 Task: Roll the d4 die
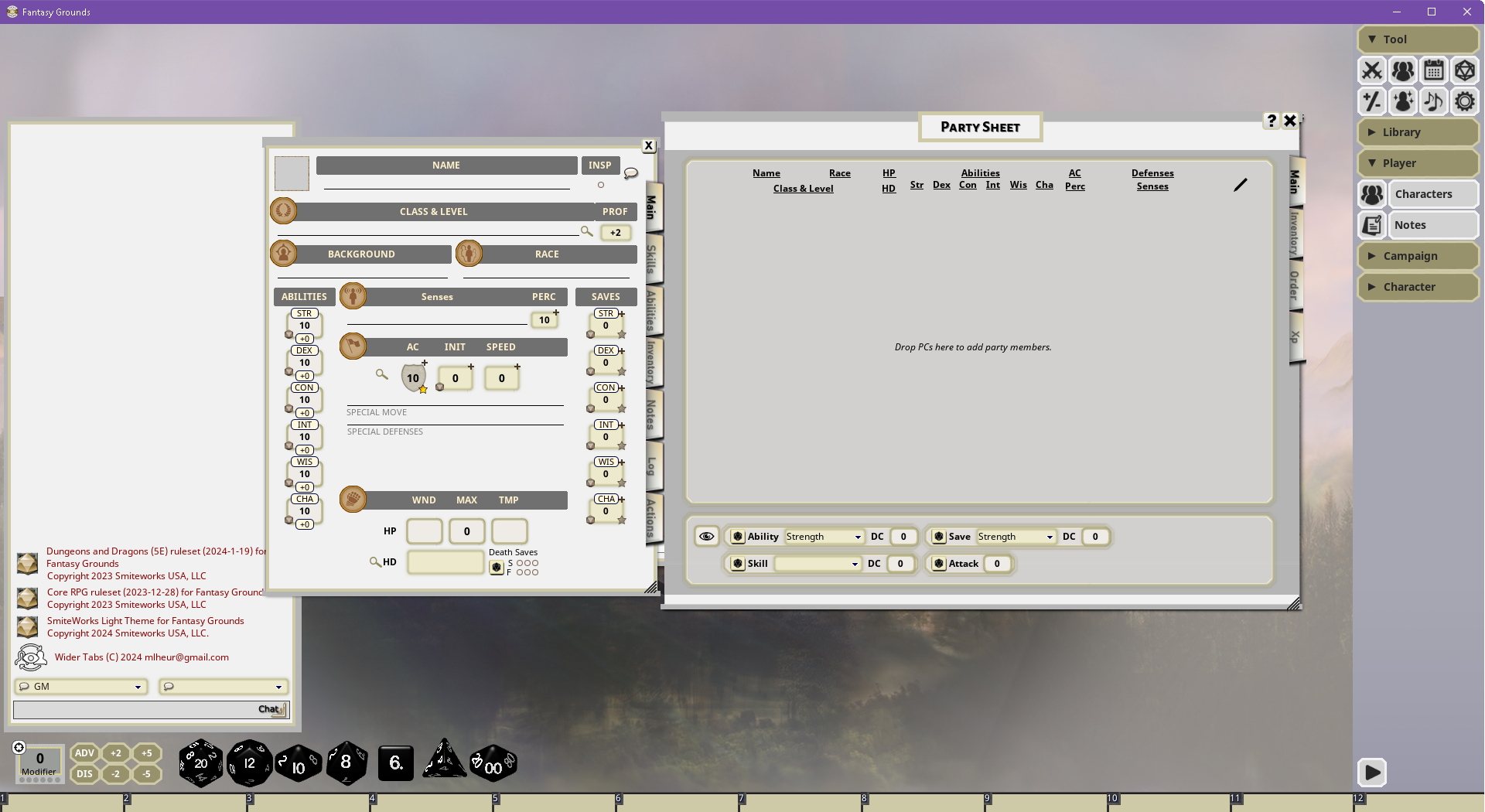[x=444, y=759]
